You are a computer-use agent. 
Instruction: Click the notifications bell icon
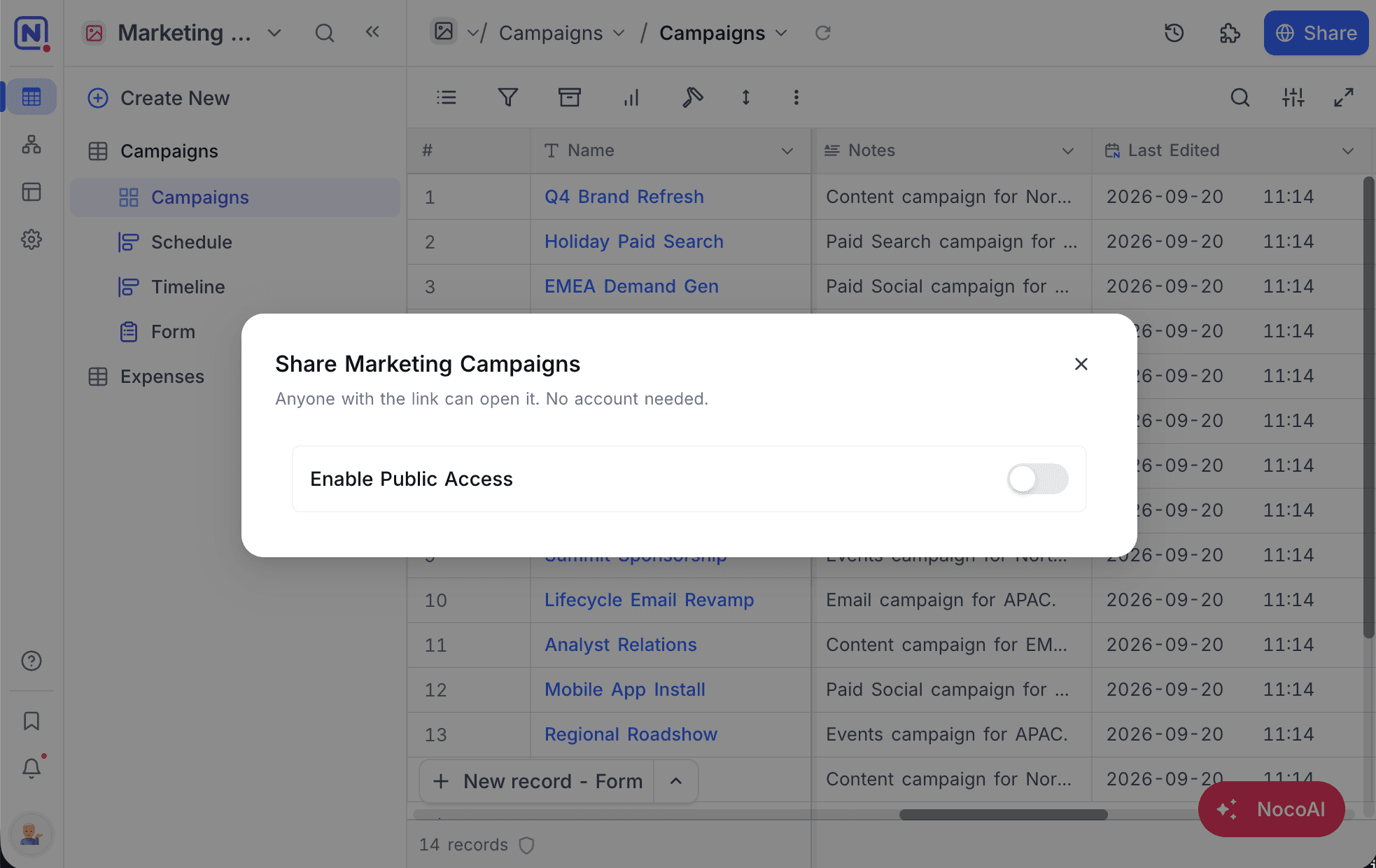(x=31, y=769)
